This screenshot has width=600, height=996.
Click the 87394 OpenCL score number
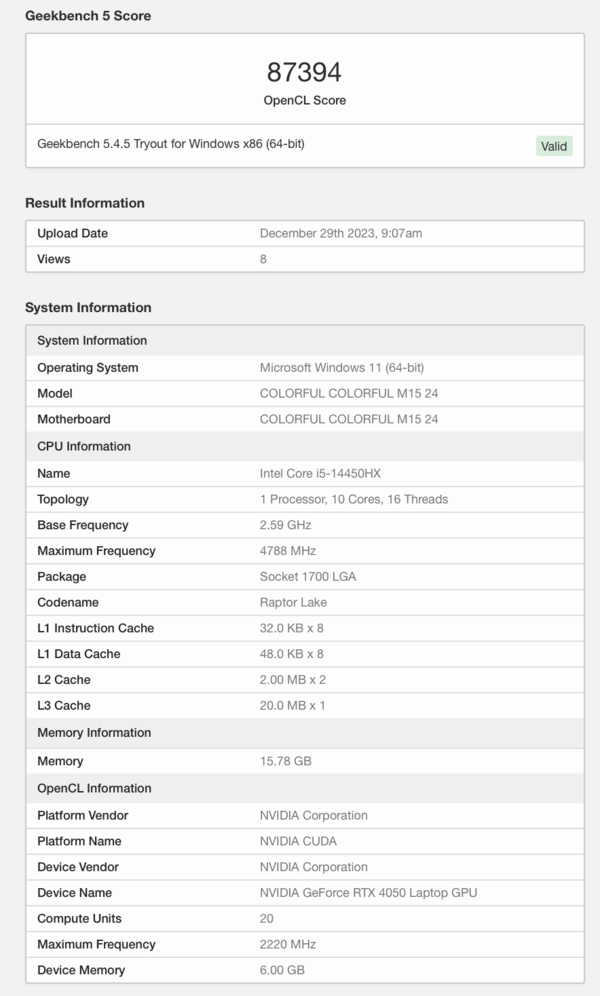pyautogui.click(x=304, y=72)
